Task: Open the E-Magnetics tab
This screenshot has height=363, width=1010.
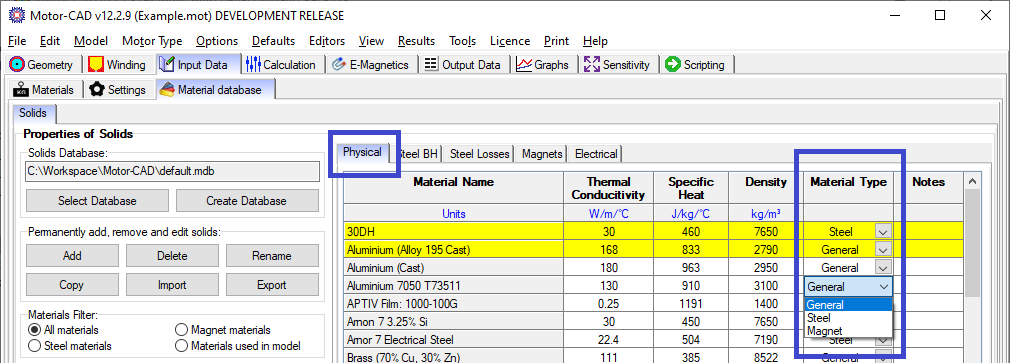Action: tap(371, 64)
